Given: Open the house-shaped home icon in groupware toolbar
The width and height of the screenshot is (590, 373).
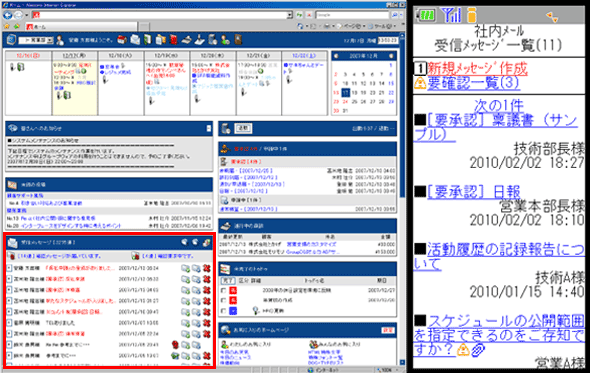Looking at the screenshot, I should click(122, 39).
